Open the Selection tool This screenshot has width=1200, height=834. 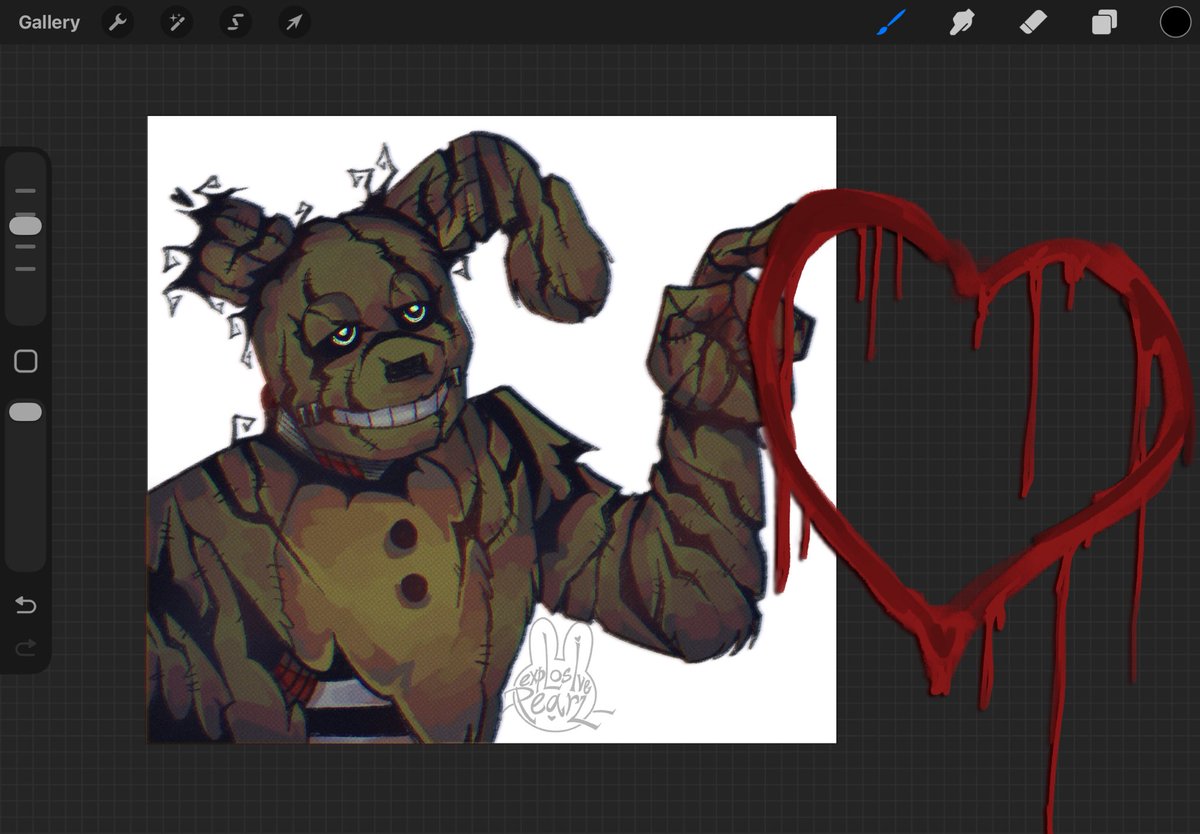pos(235,22)
